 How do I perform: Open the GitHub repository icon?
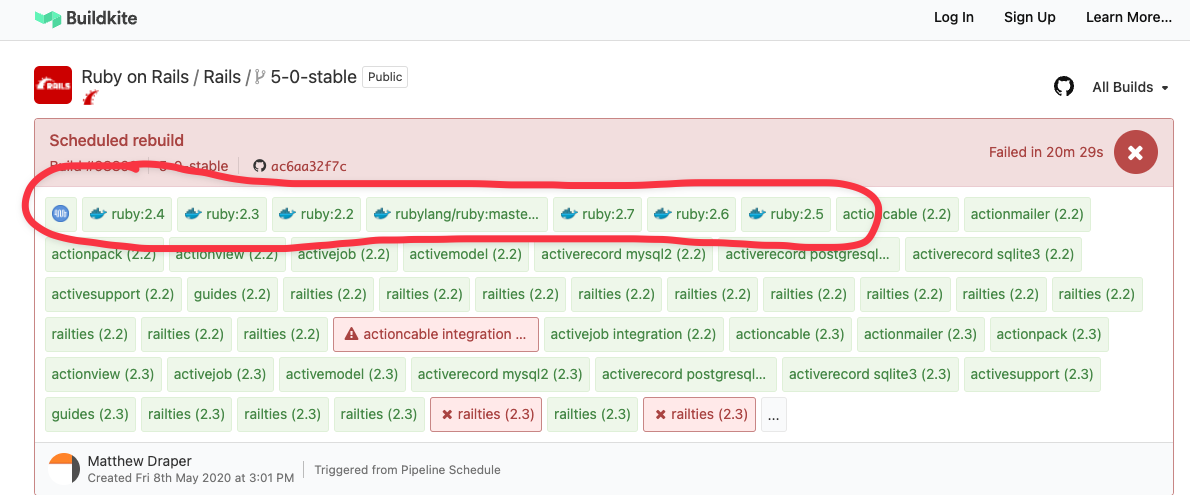point(1064,87)
